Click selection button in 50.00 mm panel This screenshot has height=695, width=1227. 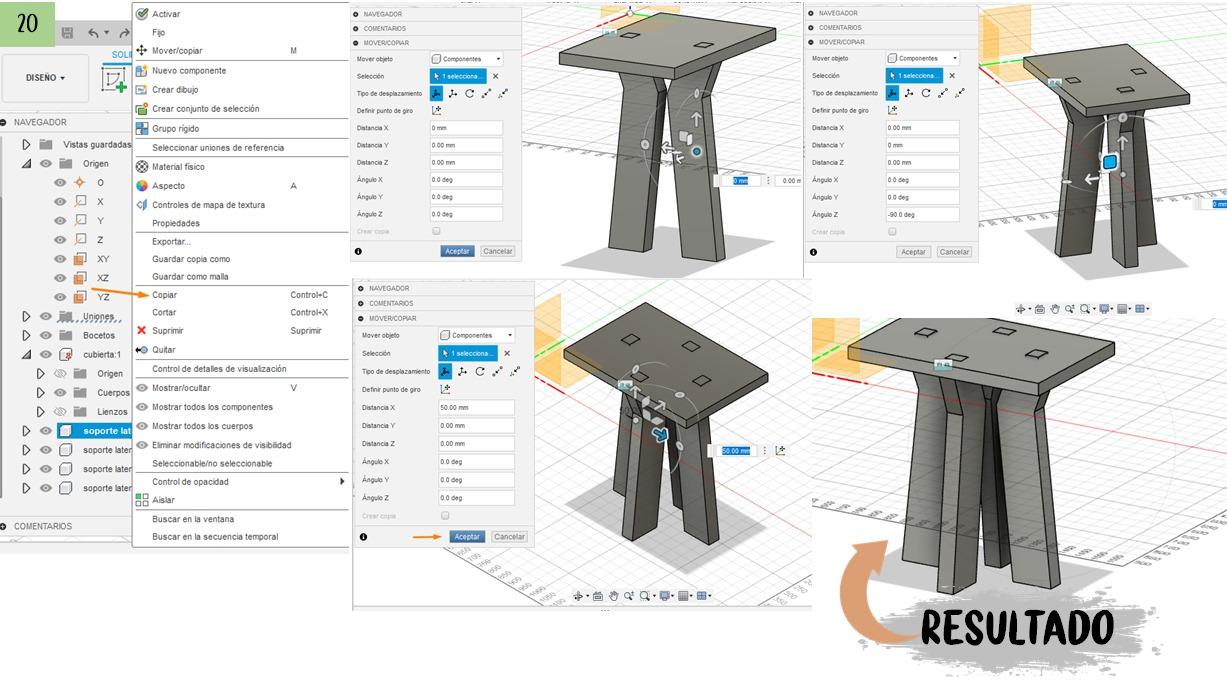click(x=468, y=353)
